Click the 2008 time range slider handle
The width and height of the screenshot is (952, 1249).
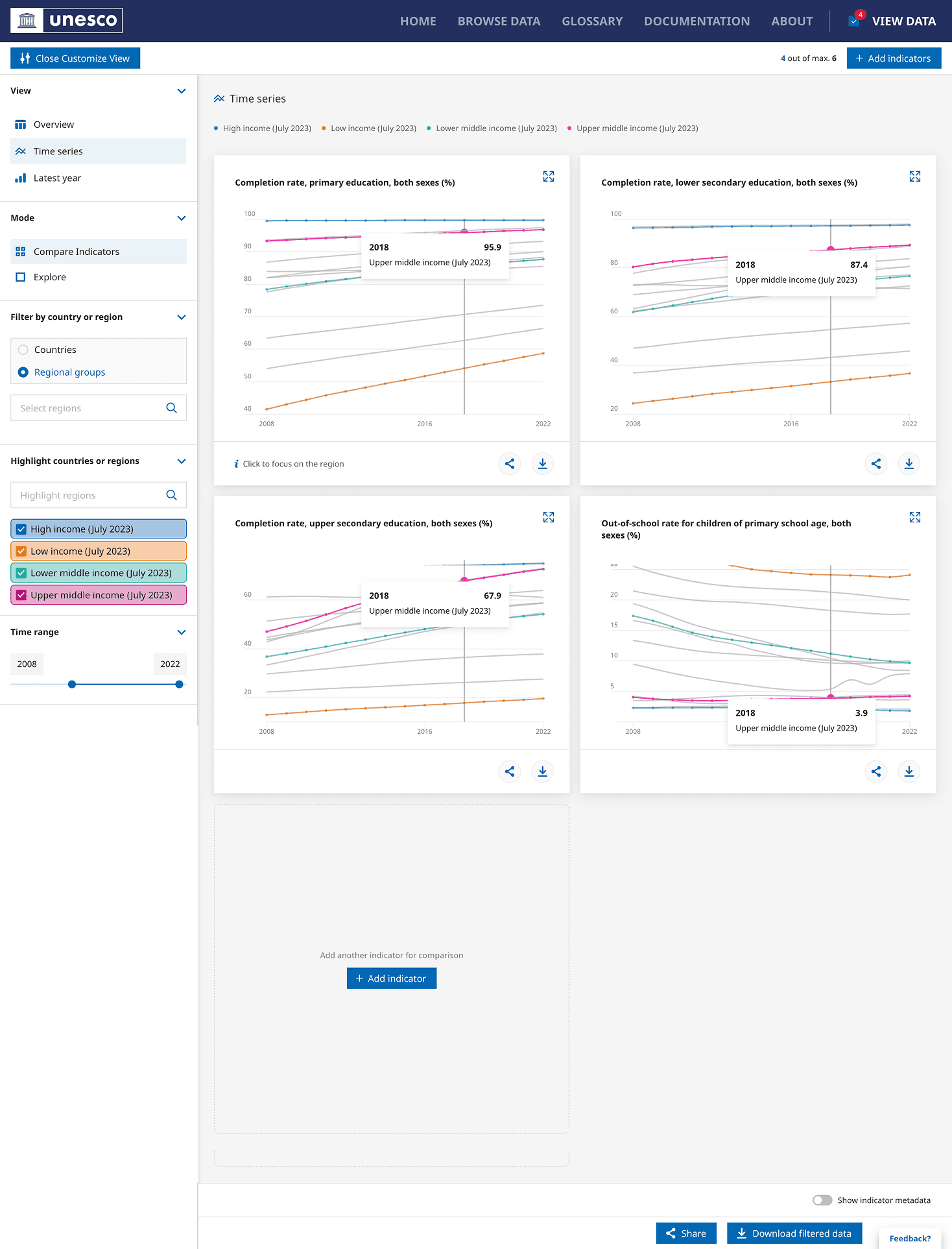72,685
